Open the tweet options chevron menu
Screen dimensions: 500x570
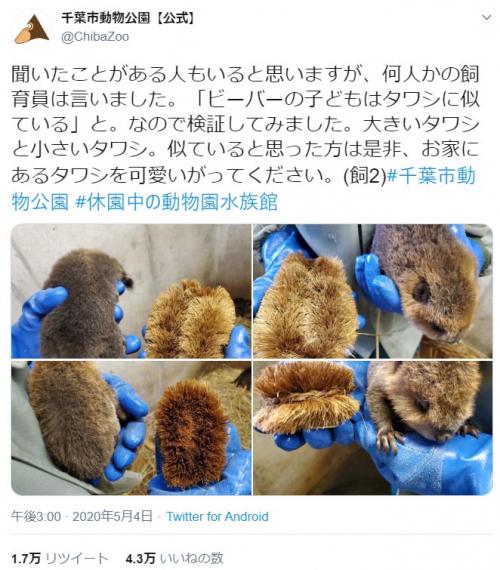point(487,17)
